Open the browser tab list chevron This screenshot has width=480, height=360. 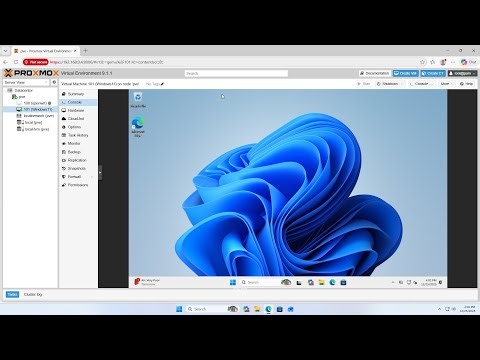coord(5,51)
